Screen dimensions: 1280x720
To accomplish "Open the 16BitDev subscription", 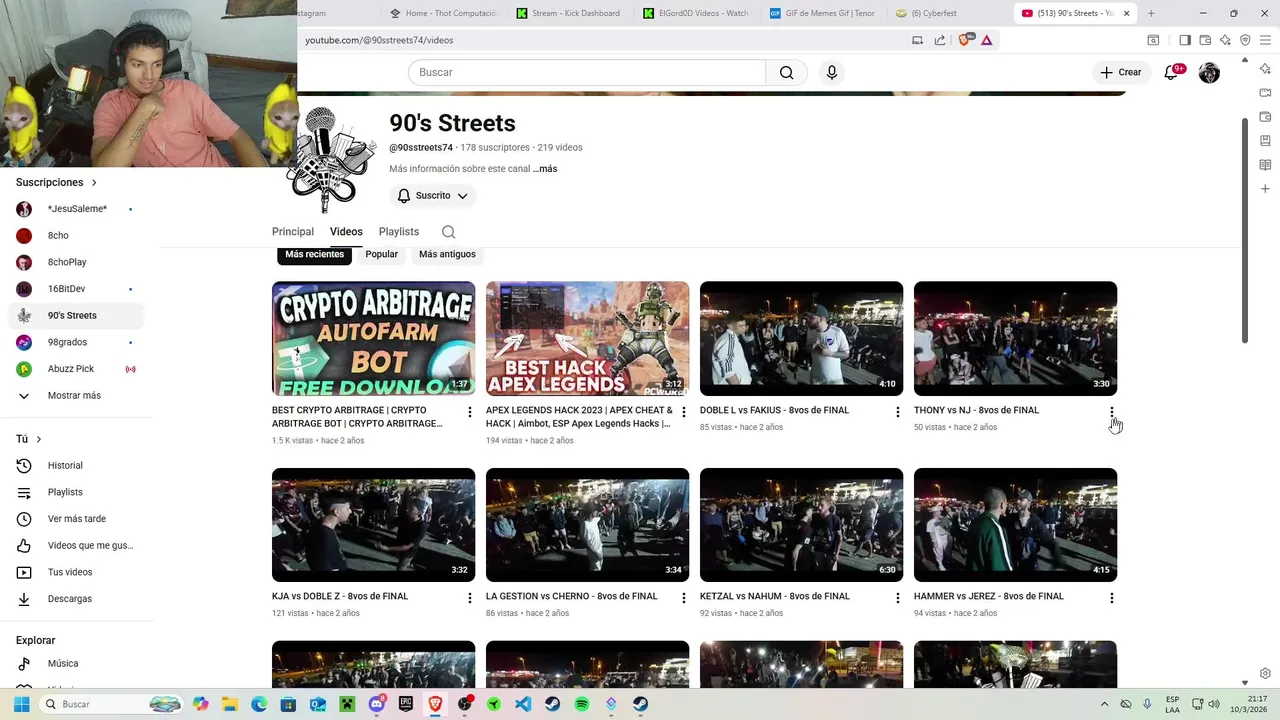I will point(76,289).
